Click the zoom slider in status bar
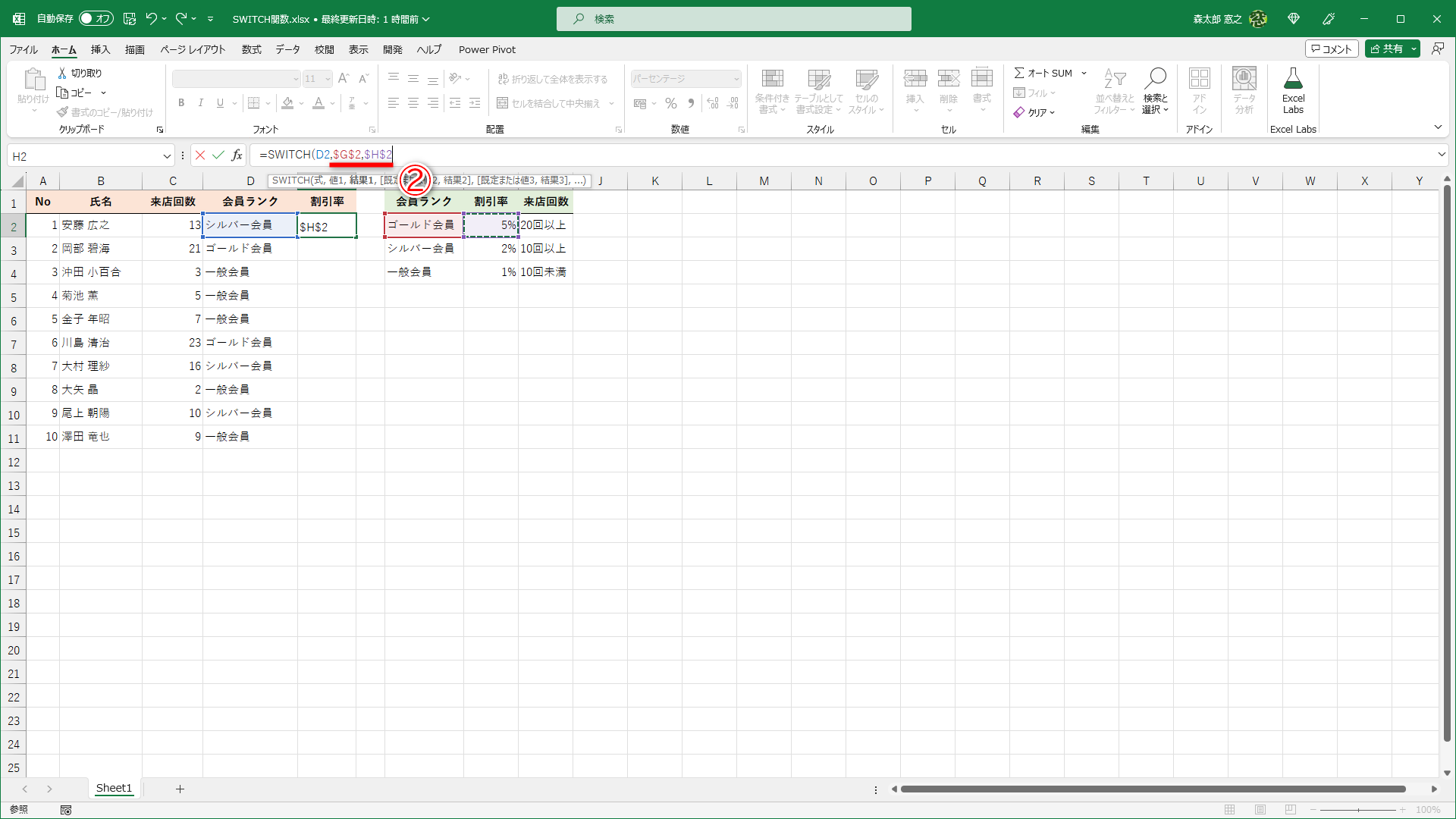1456x819 pixels. click(1357, 810)
